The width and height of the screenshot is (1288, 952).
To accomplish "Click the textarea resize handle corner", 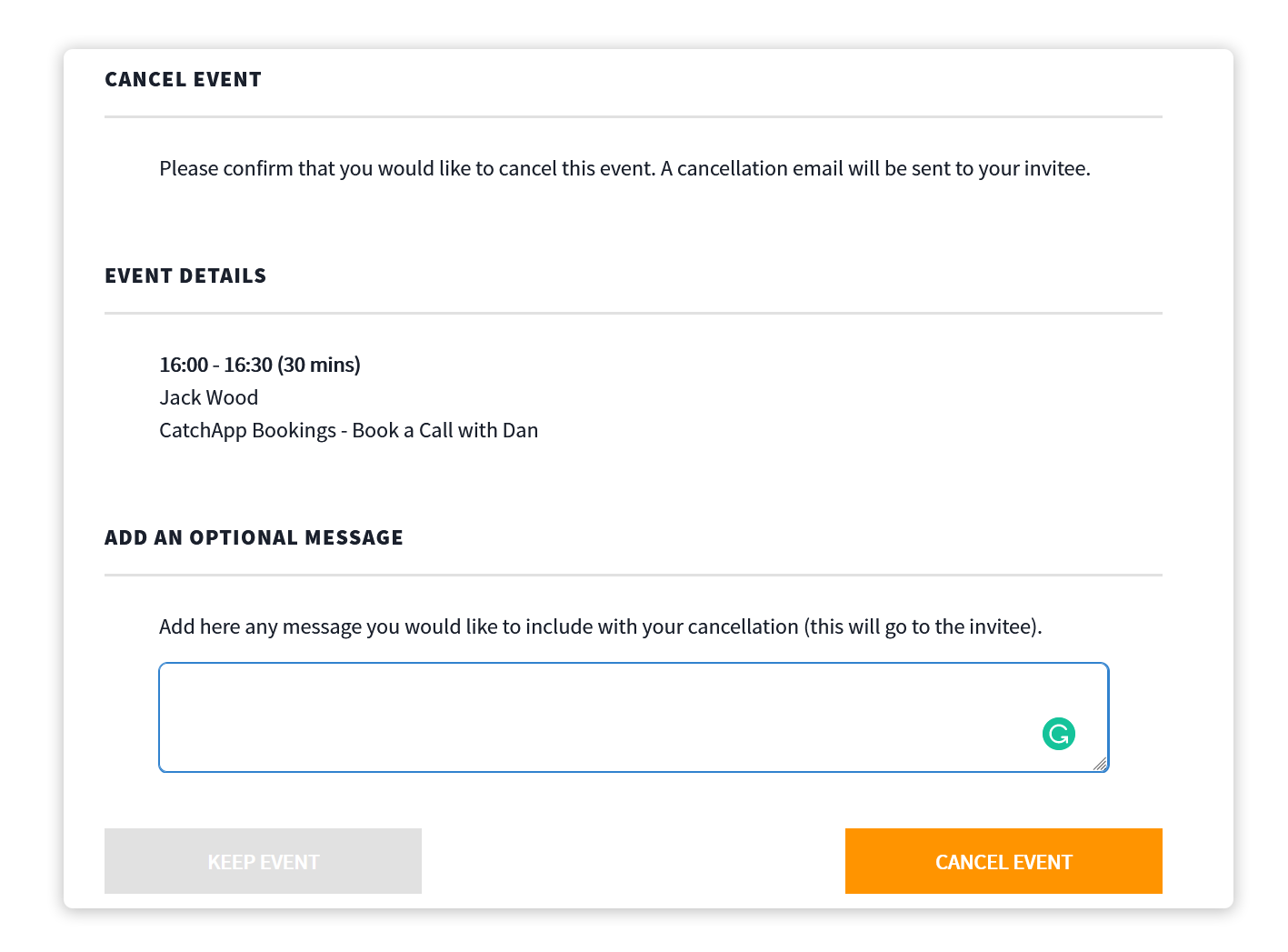I will (x=1100, y=764).
